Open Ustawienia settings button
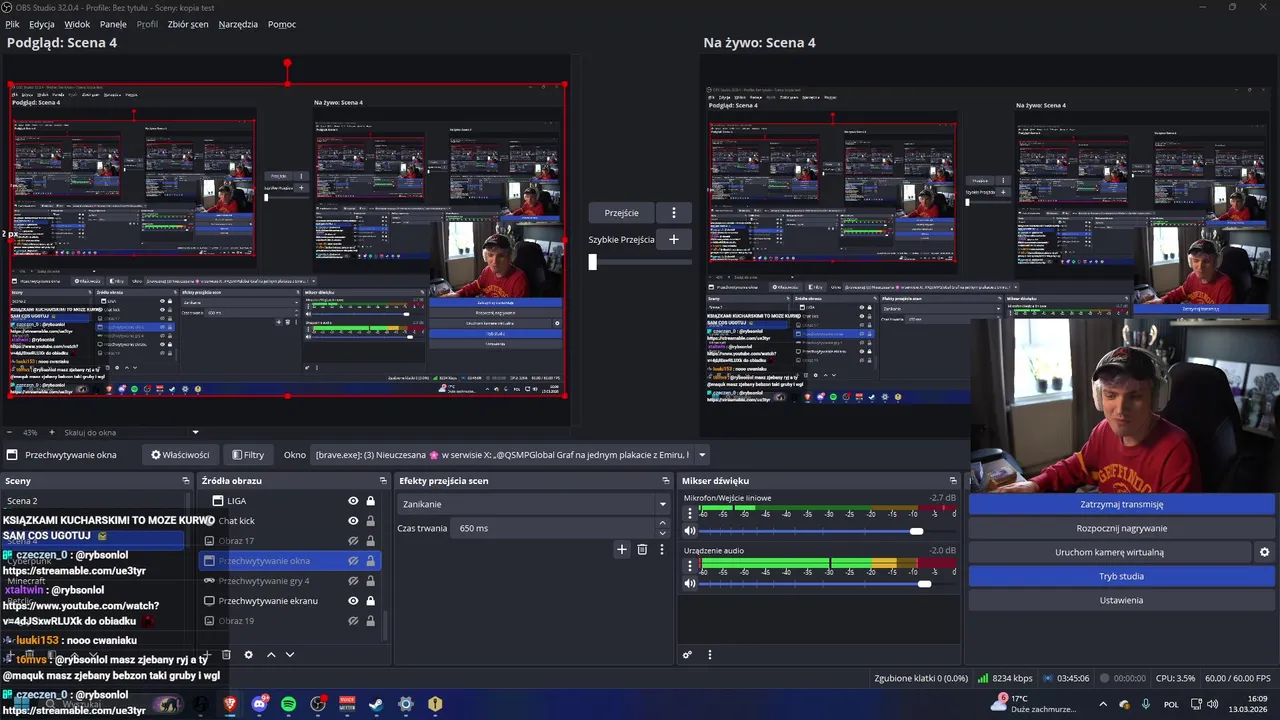This screenshot has height=720, width=1280. (1121, 600)
